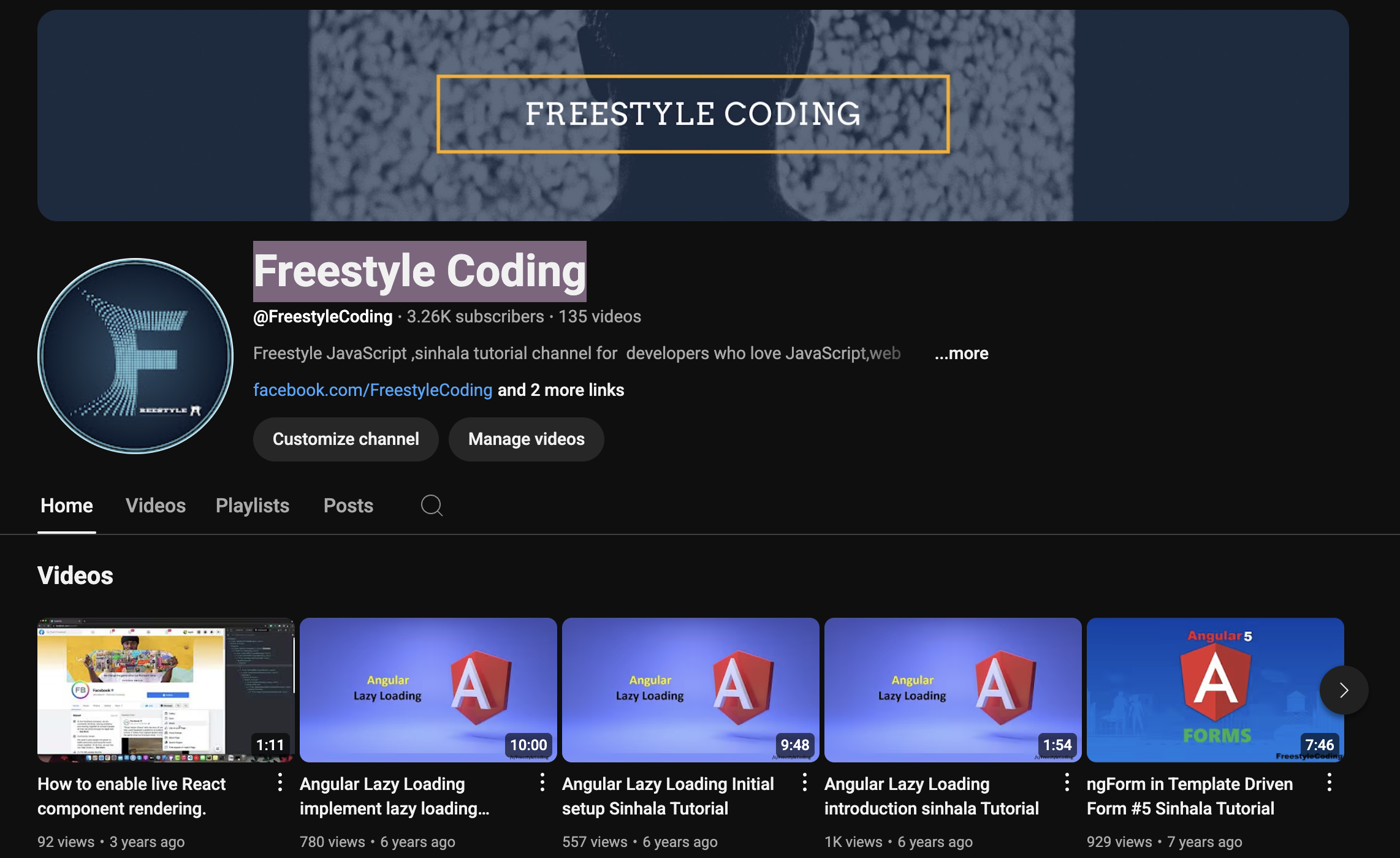Click '3.26K subscribers' text
The image size is (1400, 858).
pos(476,316)
